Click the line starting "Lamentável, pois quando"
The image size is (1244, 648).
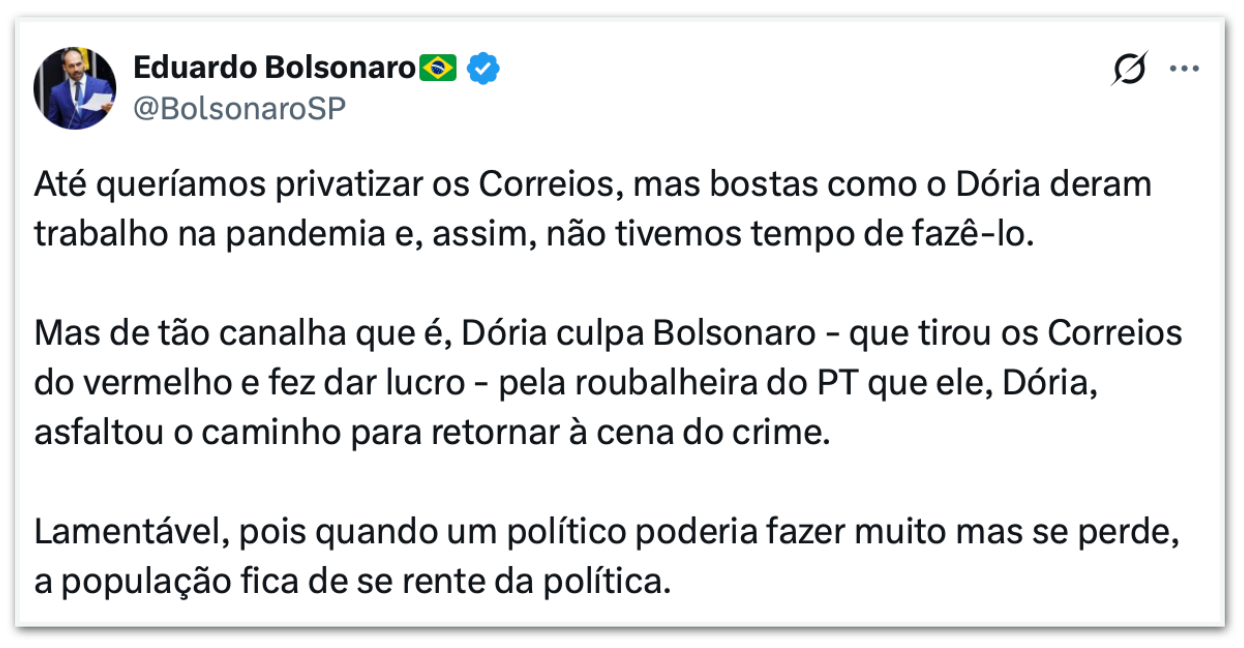pyautogui.click(x=608, y=532)
